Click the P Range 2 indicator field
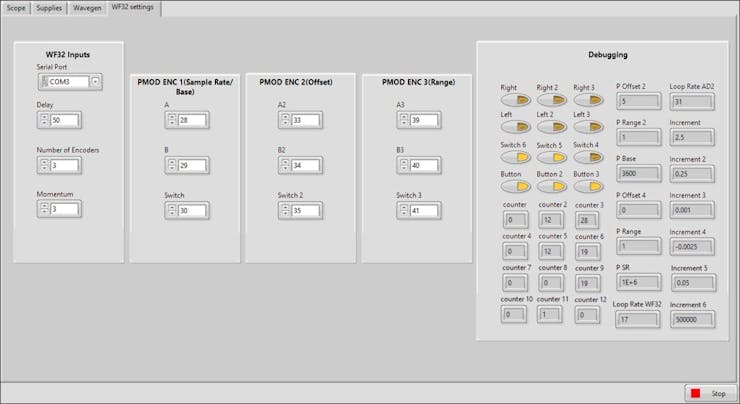Viewport: 740px width, 404px height. (x=639, y=137)
